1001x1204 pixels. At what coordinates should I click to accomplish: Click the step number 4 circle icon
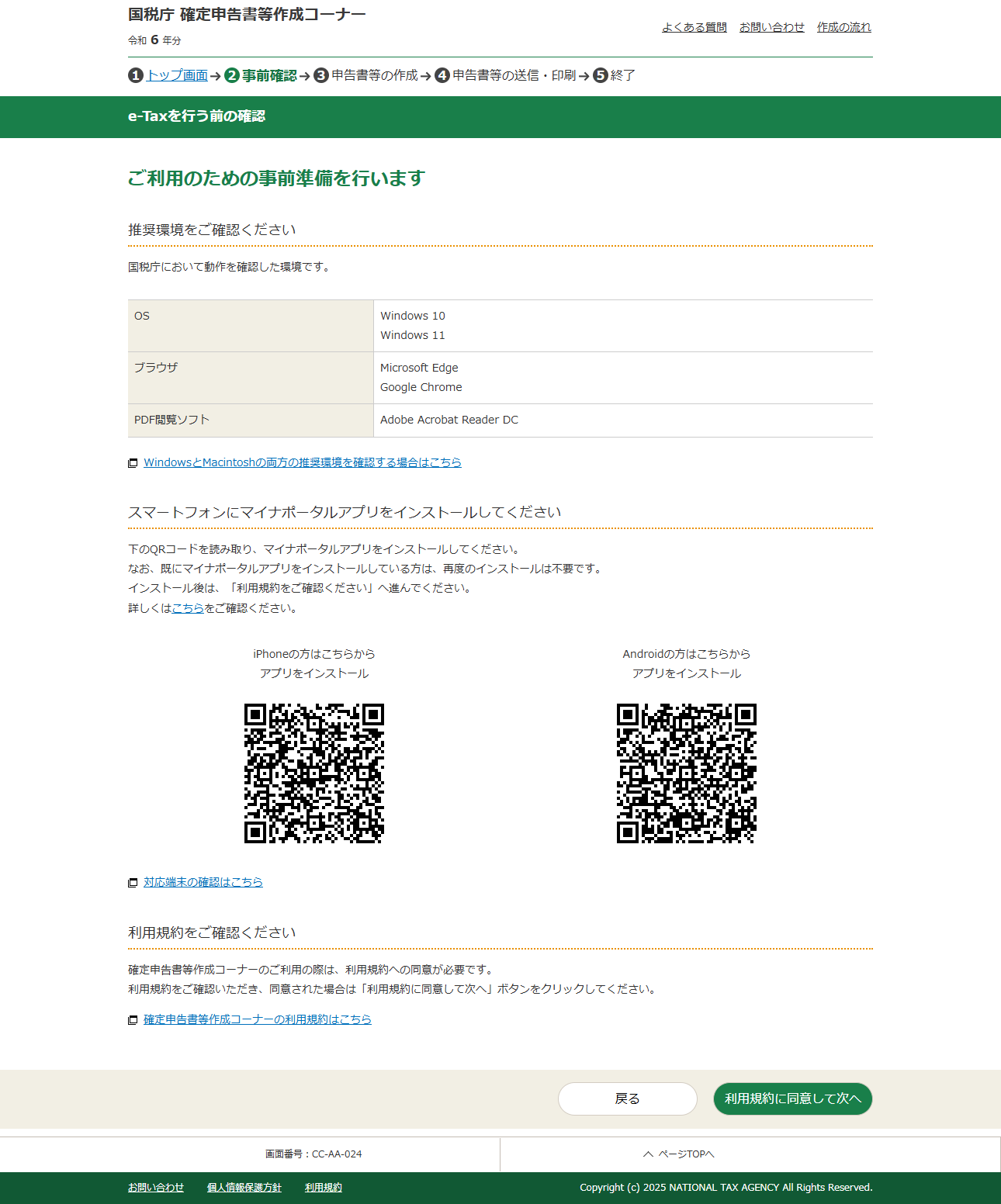(442, 75)
